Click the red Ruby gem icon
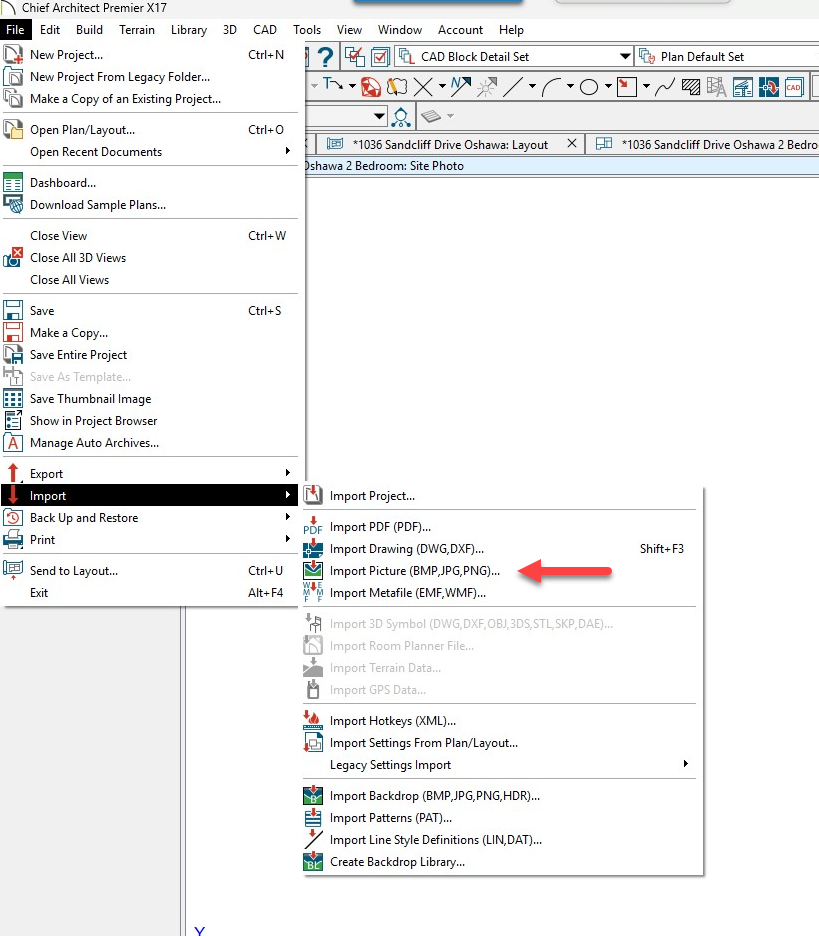The height and width of the screenshot is (936, 819). pyautogui.click(x=371, y=87)
